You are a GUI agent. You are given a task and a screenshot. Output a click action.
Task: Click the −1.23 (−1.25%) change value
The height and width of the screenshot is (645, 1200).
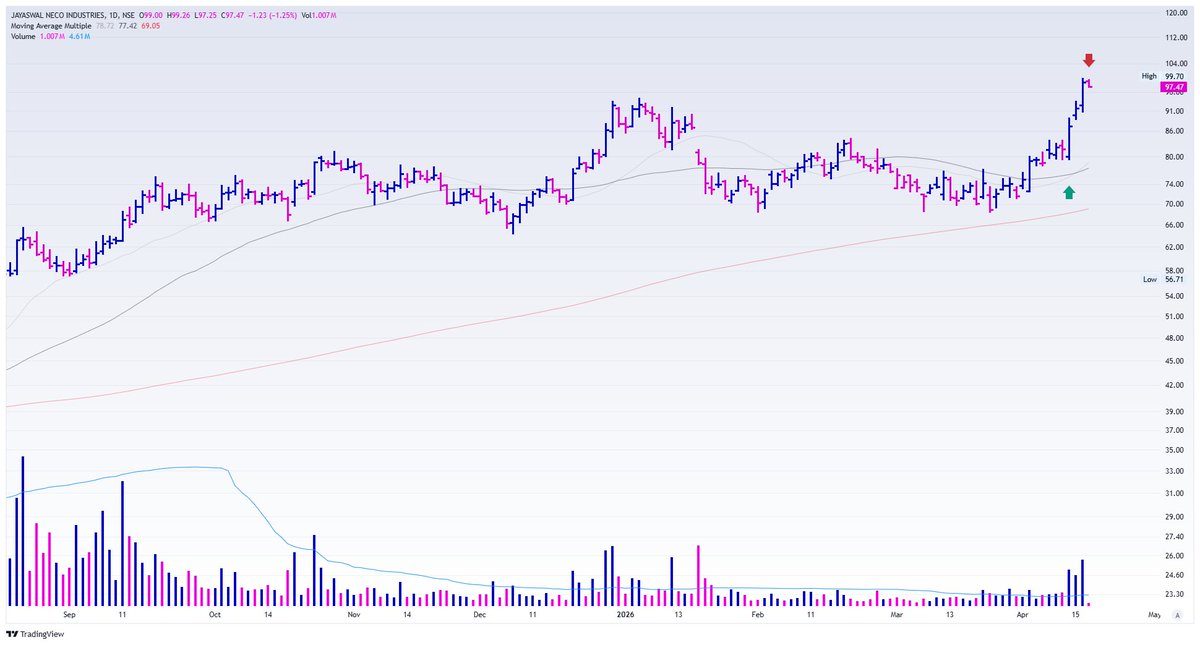coord(272,15)
